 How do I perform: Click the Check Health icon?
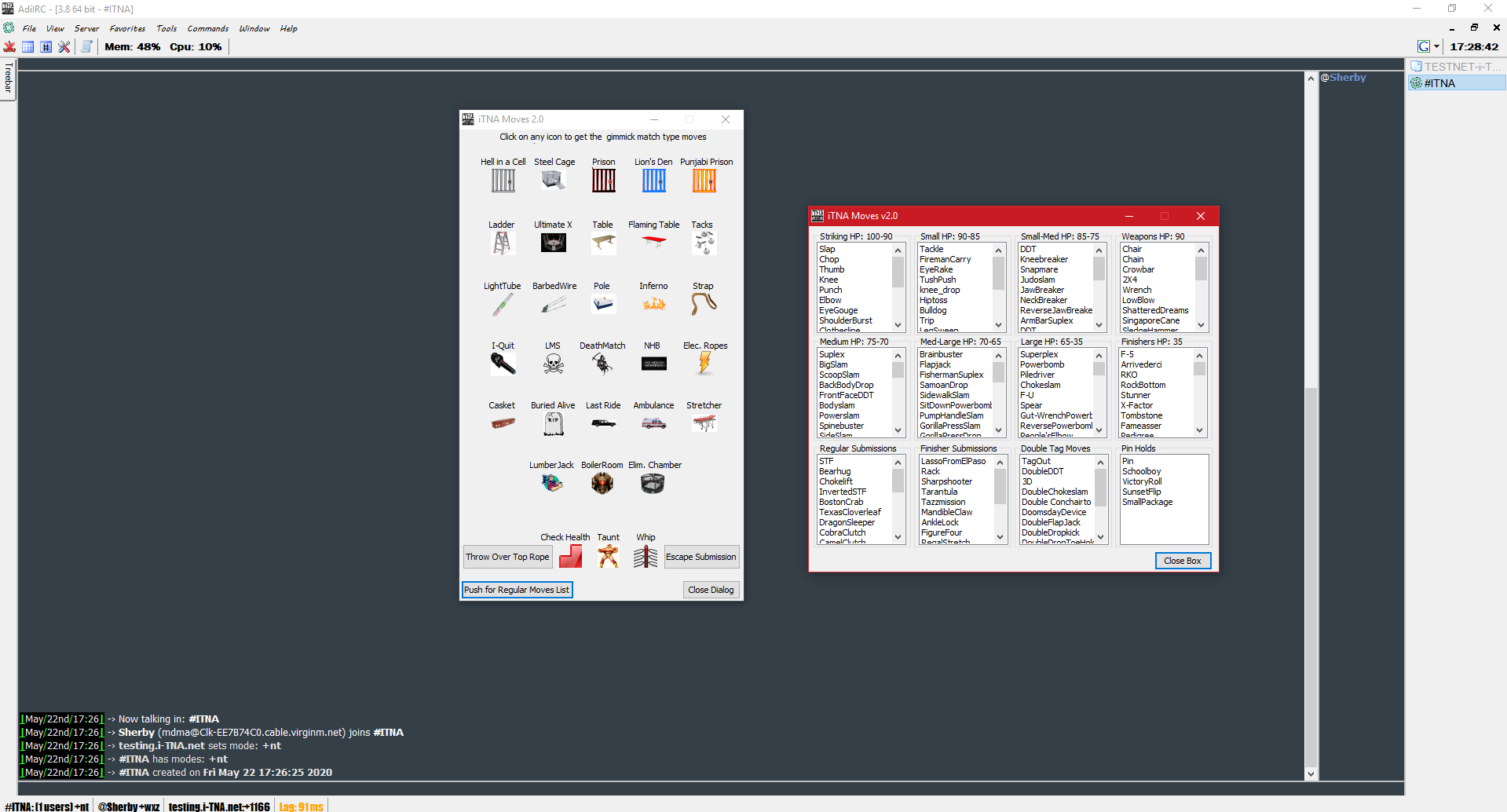point(570,556)
